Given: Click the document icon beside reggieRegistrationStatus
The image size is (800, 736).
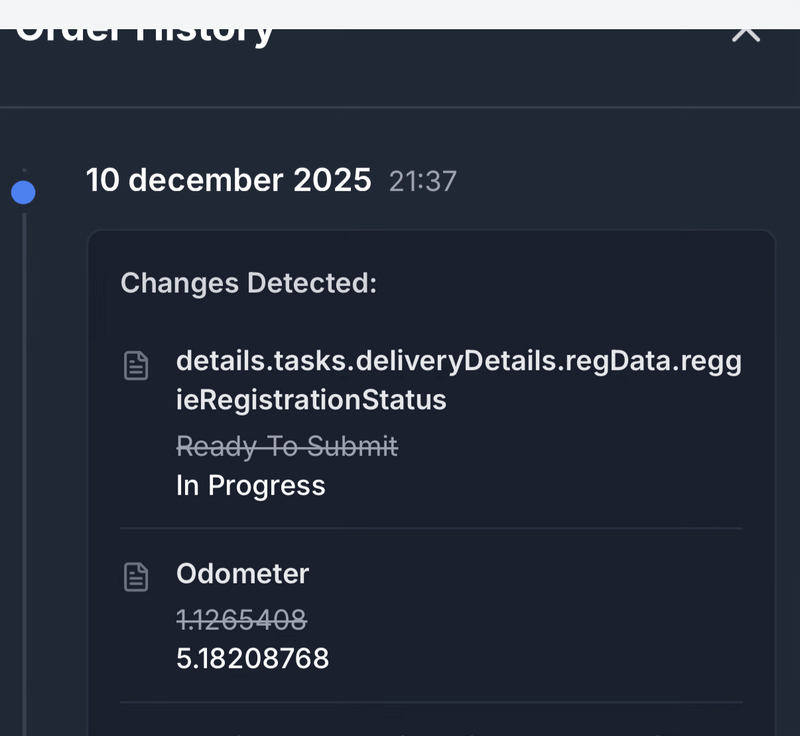Looking at the screenshot, I should pyautogui.click(x=136, y=365).
